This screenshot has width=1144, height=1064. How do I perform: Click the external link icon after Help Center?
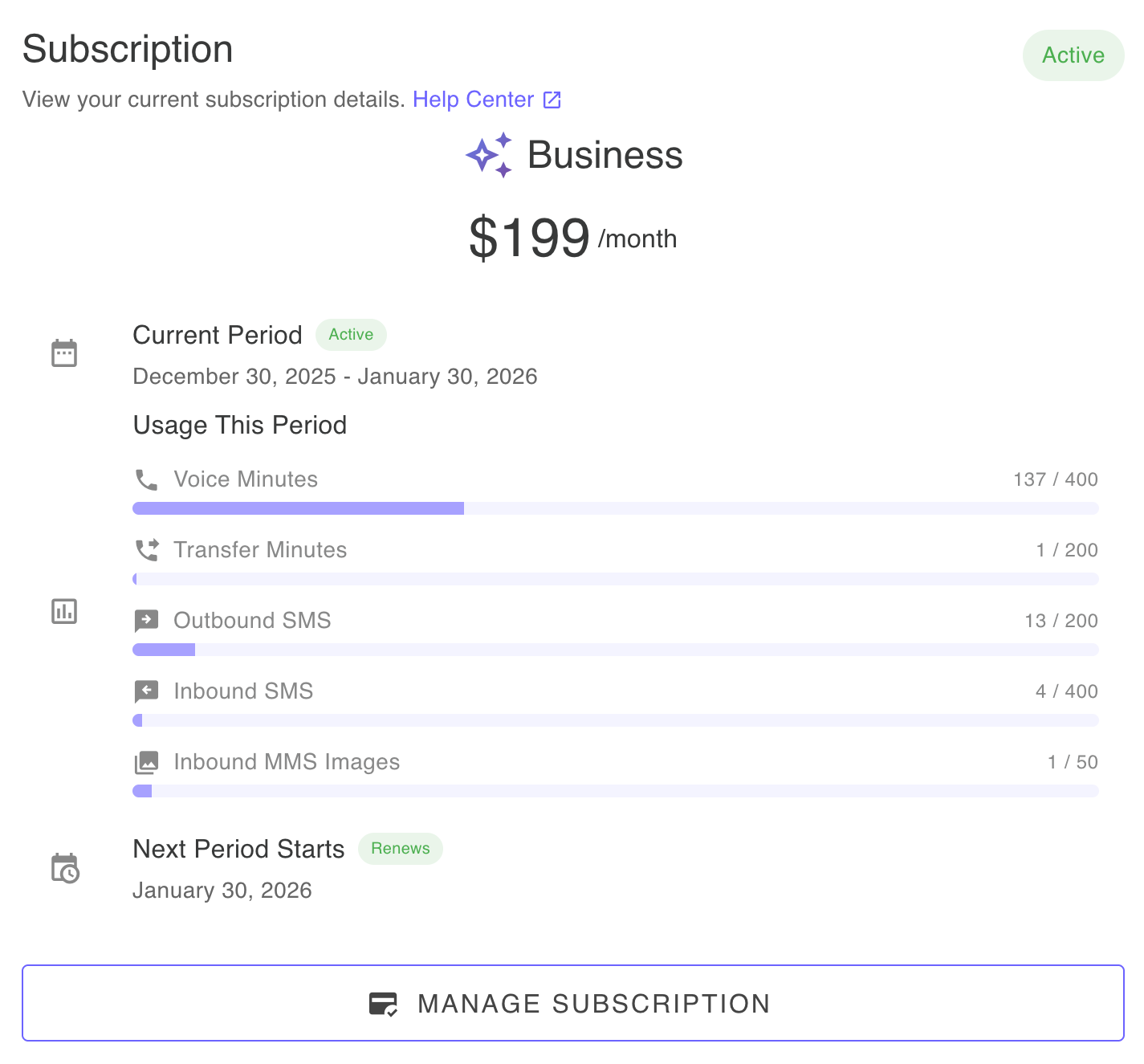552,99
